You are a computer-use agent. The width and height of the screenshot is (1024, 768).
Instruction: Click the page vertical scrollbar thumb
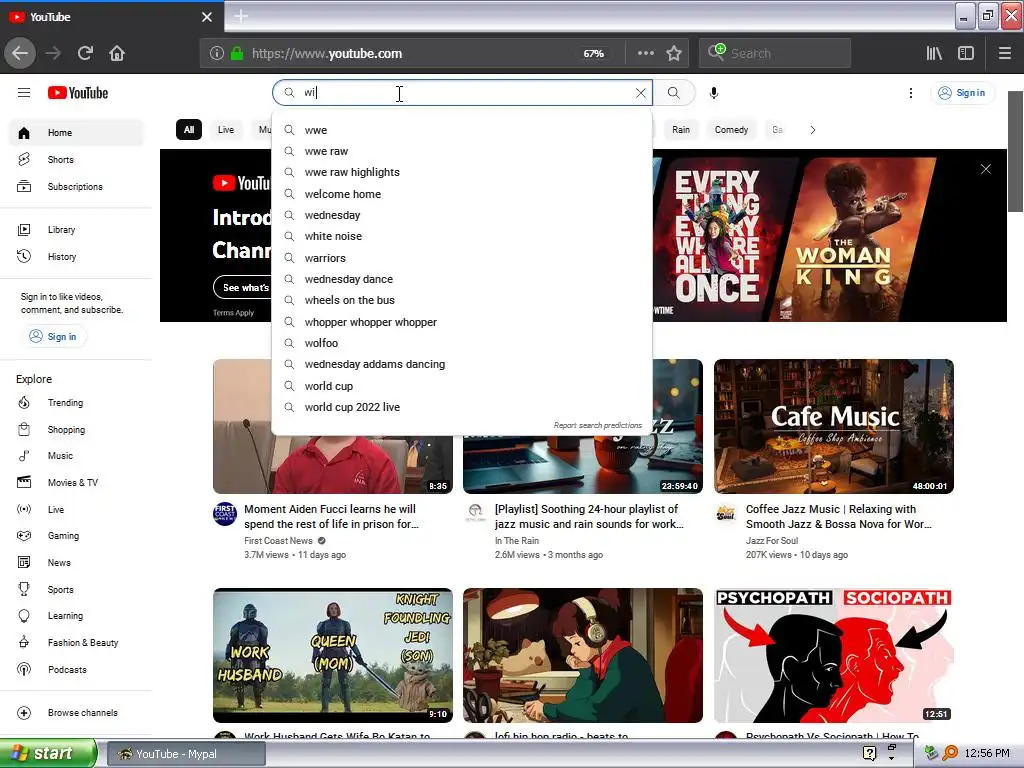(1016, 152)
